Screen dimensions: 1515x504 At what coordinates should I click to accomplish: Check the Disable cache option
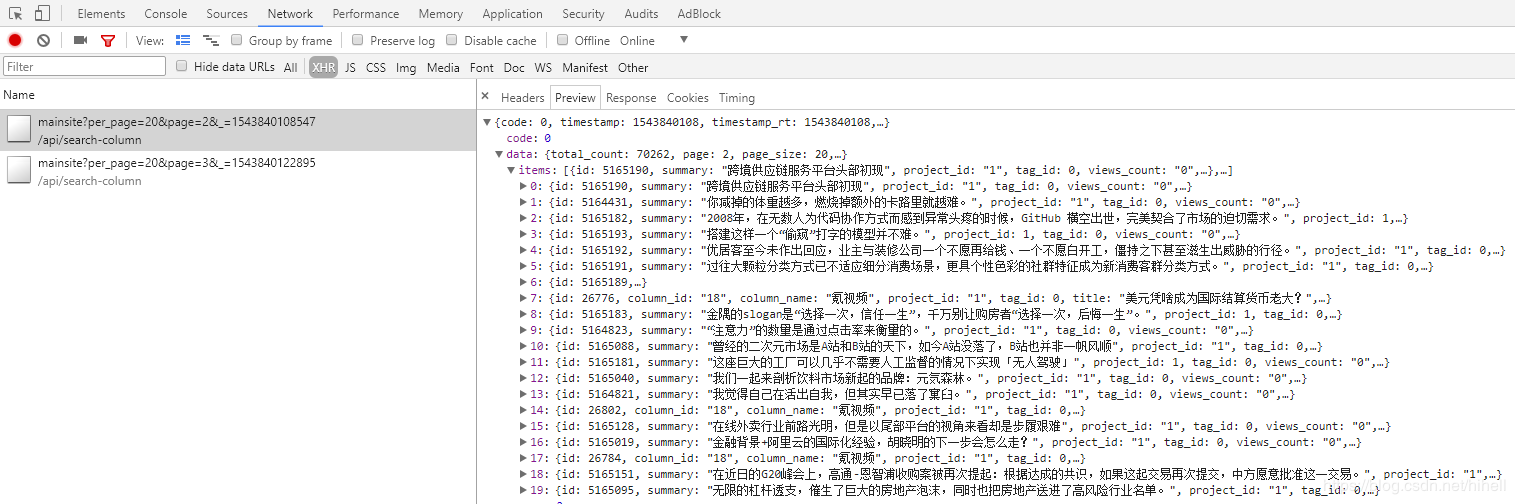tap(451, 40)
